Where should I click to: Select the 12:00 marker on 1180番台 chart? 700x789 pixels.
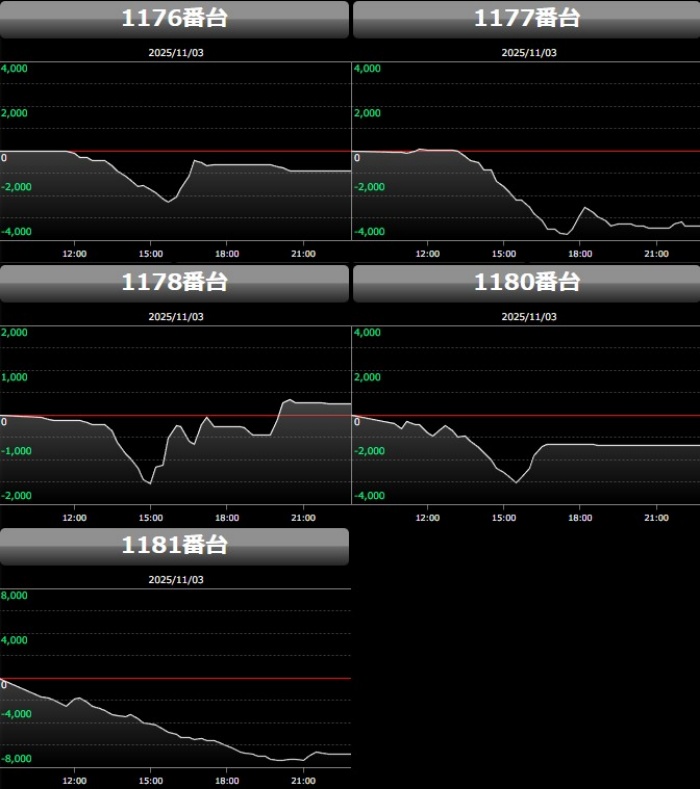click(x=427, y=517)
